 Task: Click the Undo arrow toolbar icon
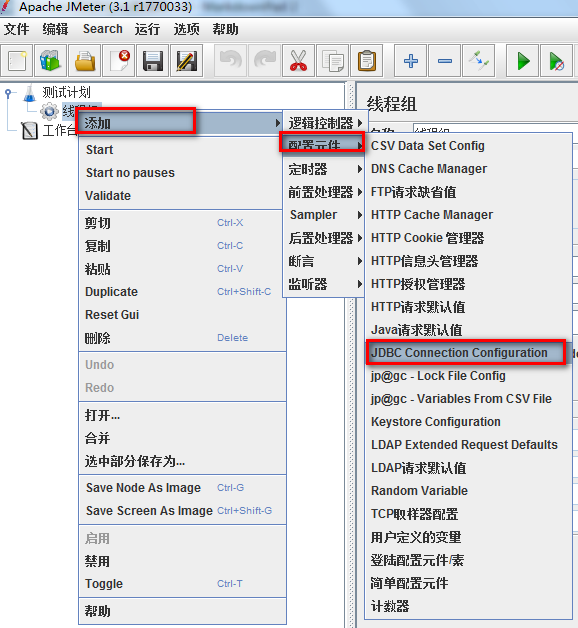[x=230, y=61]
